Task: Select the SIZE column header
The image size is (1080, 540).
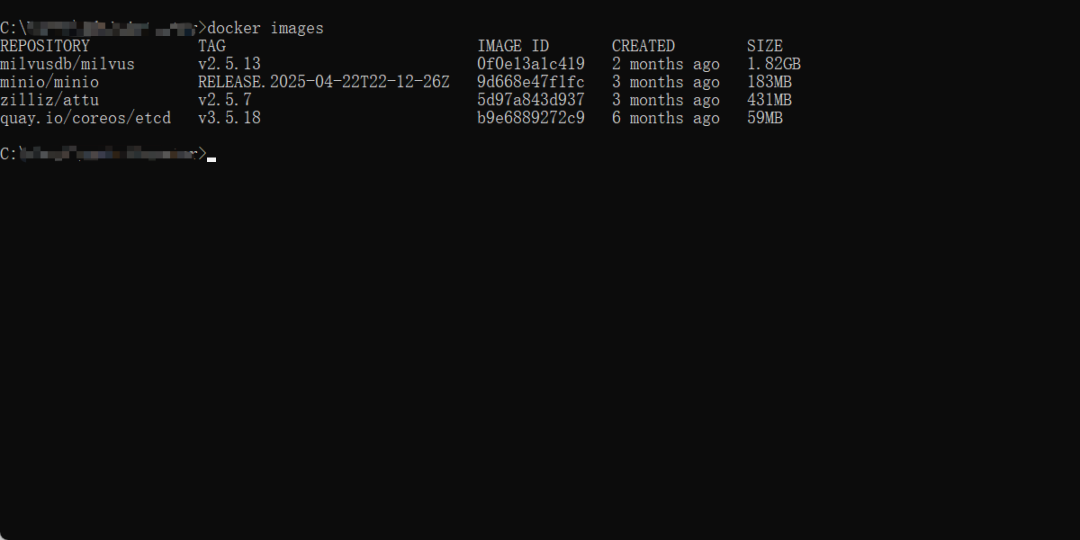Action: [765, 46]
